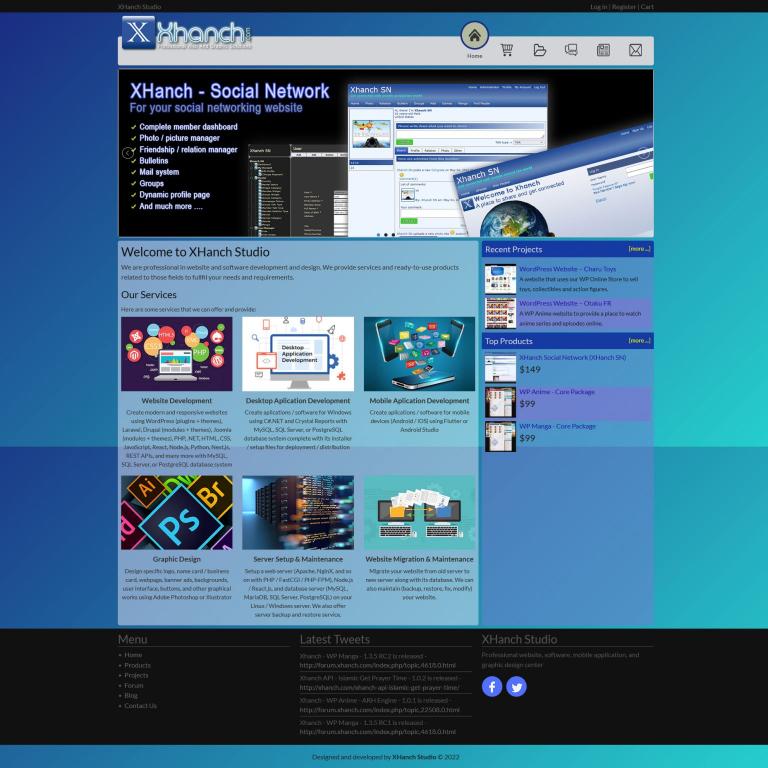Click the Desktop Application Development image

tap(298, 354)
